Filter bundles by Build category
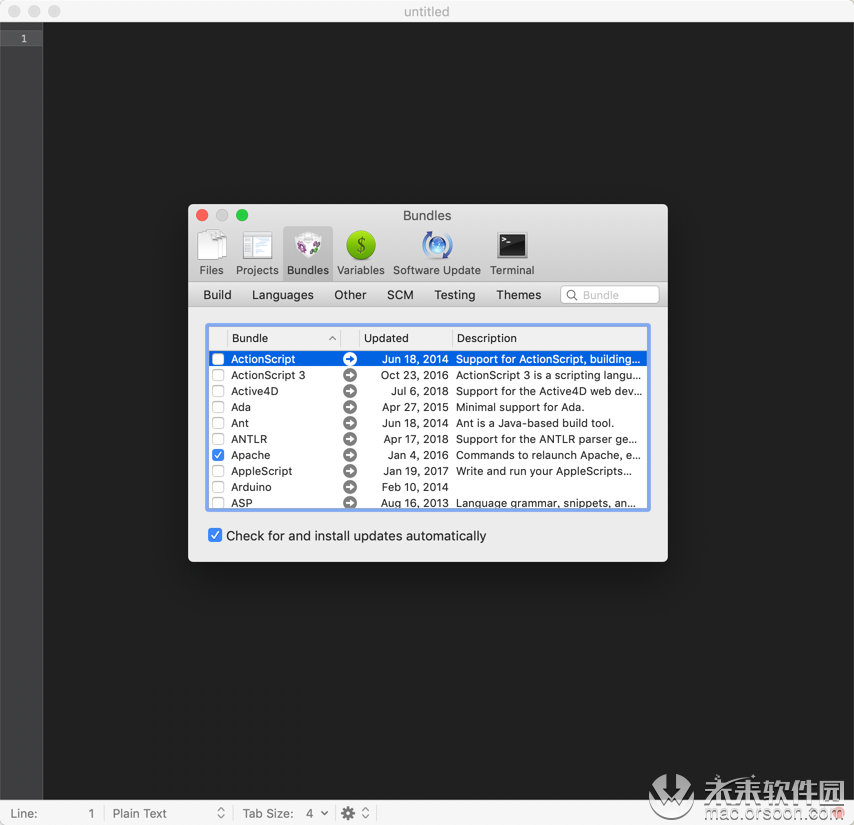854x825 pixels. 217,295
